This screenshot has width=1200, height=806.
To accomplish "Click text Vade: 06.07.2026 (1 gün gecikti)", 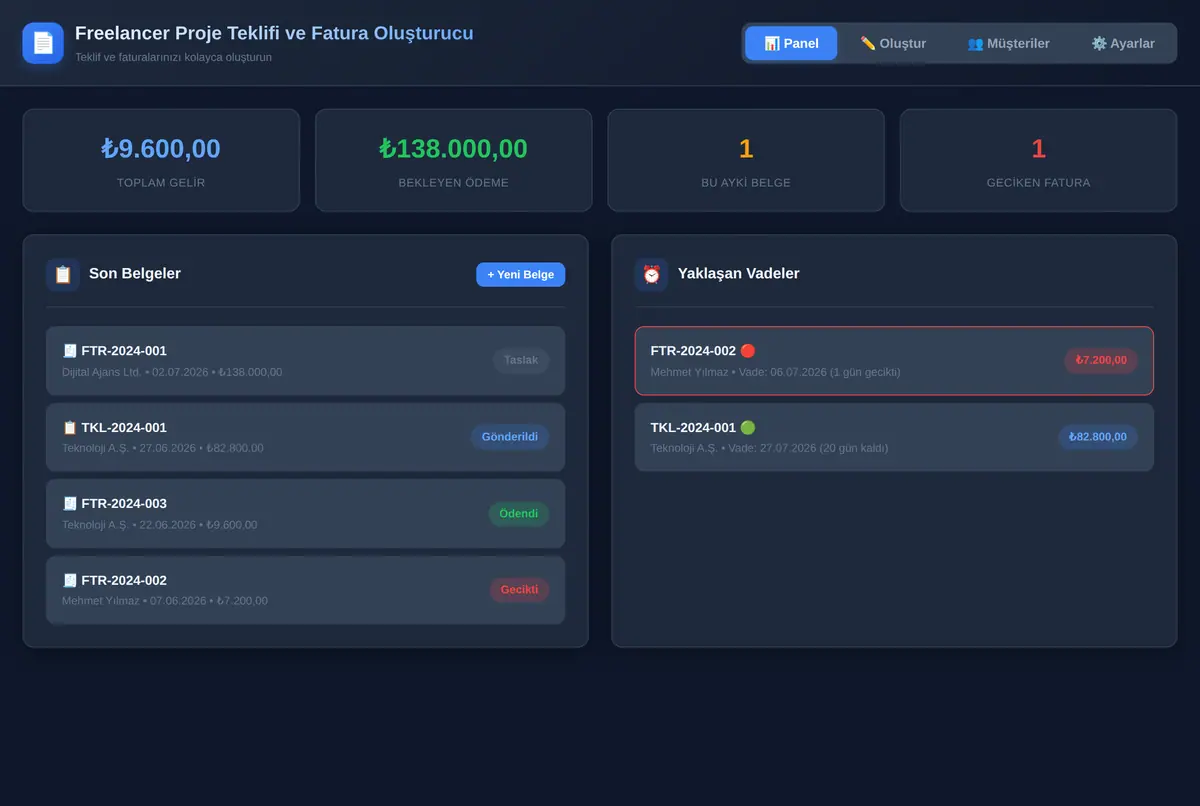I will click(820, 372).
